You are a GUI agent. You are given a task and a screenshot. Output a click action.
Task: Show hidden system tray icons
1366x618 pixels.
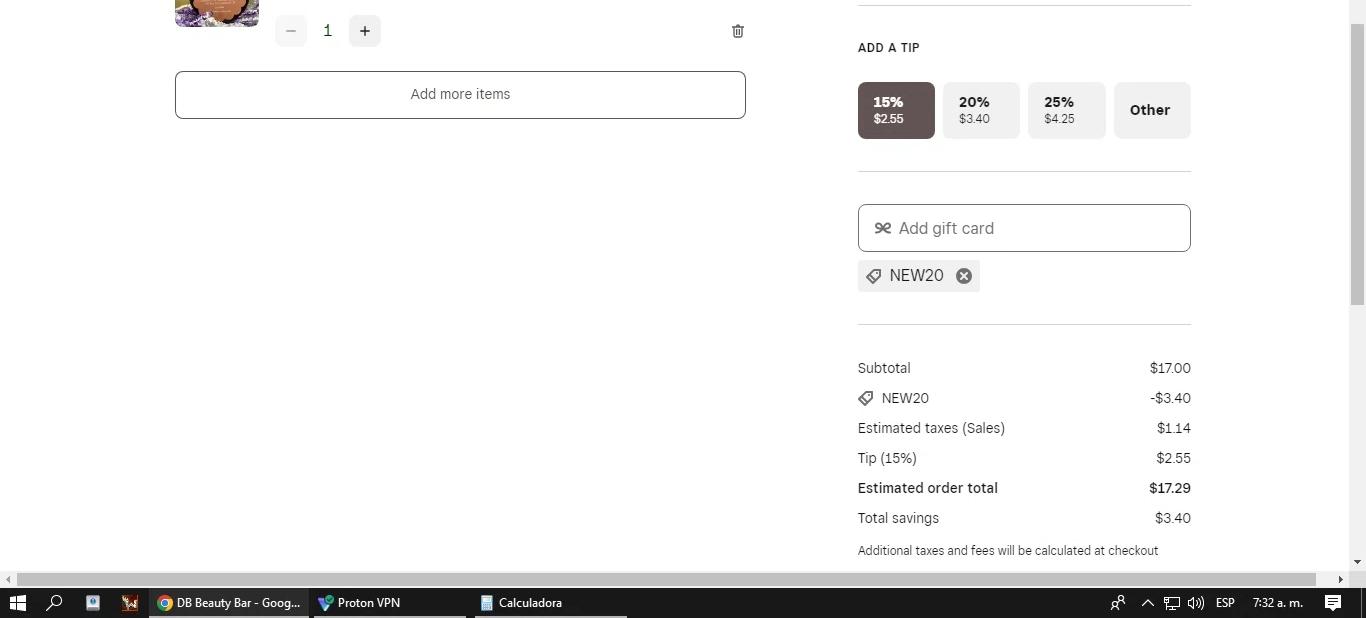1148,603
